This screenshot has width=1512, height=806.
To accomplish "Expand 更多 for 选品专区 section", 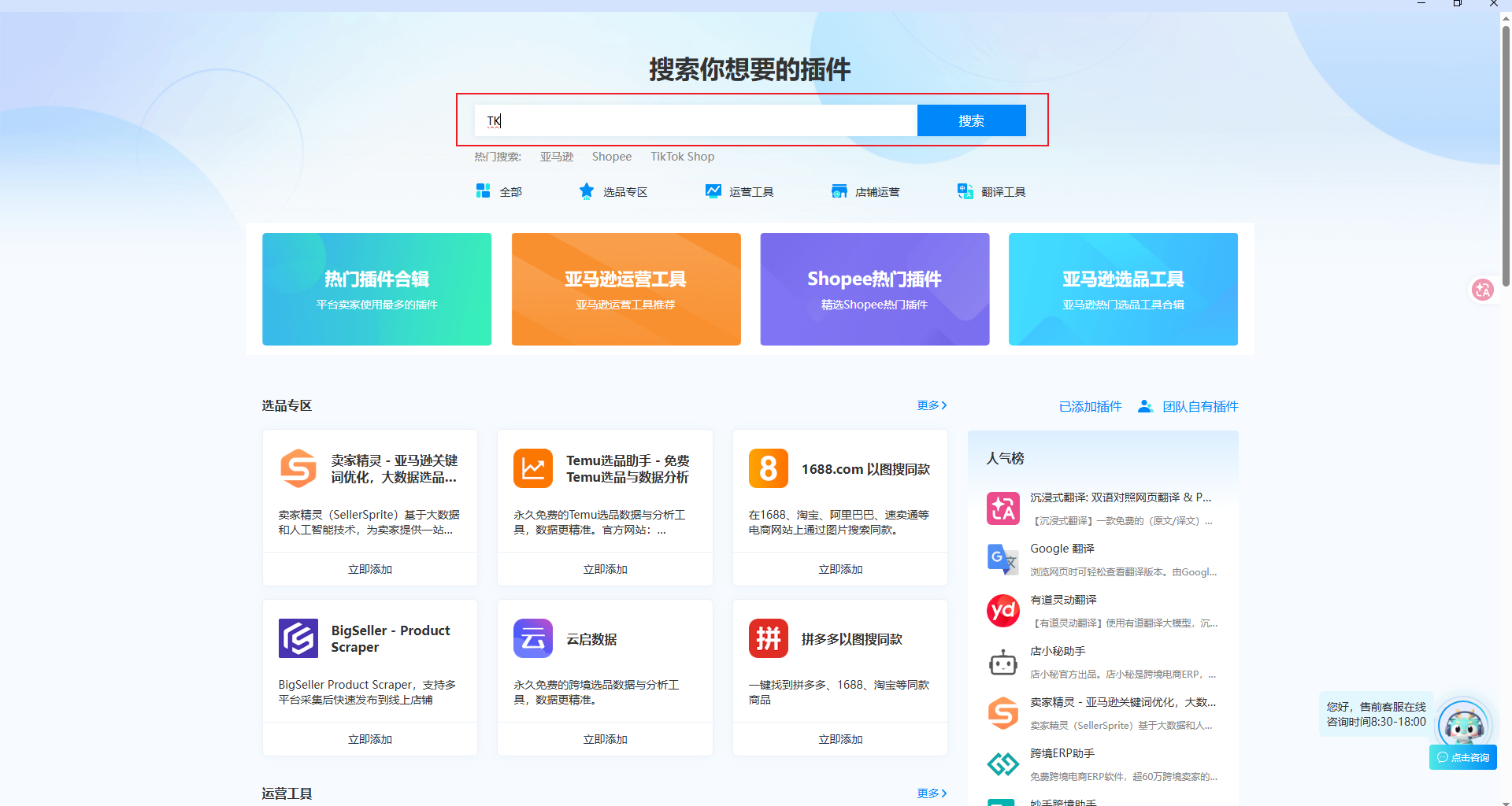I will [x=932, y=405].
